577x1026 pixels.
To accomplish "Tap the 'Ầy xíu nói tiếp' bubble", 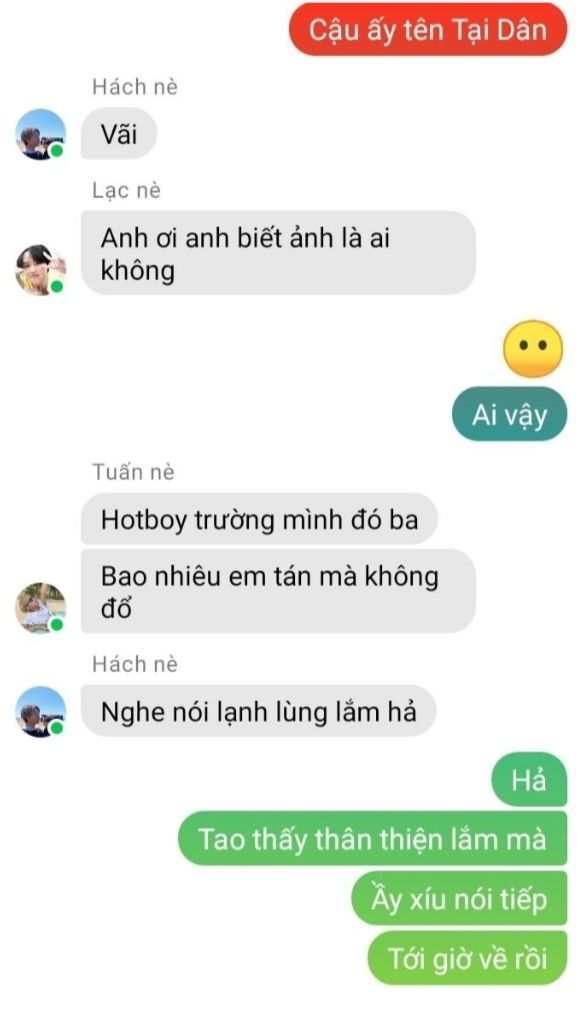I will click(x=459, y=898).
